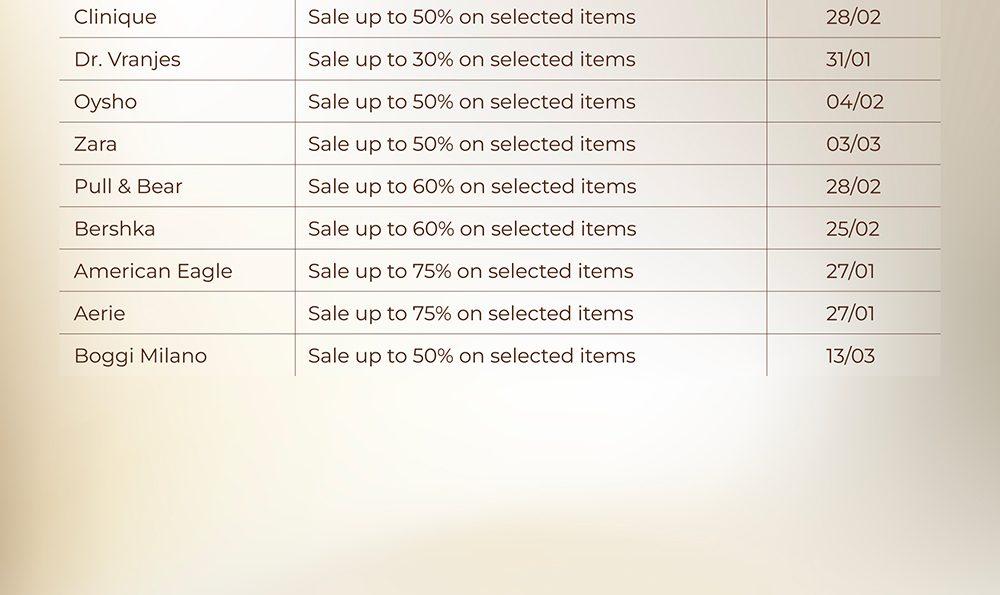Click American Eagle's 75% sale description

pos(470,271)
